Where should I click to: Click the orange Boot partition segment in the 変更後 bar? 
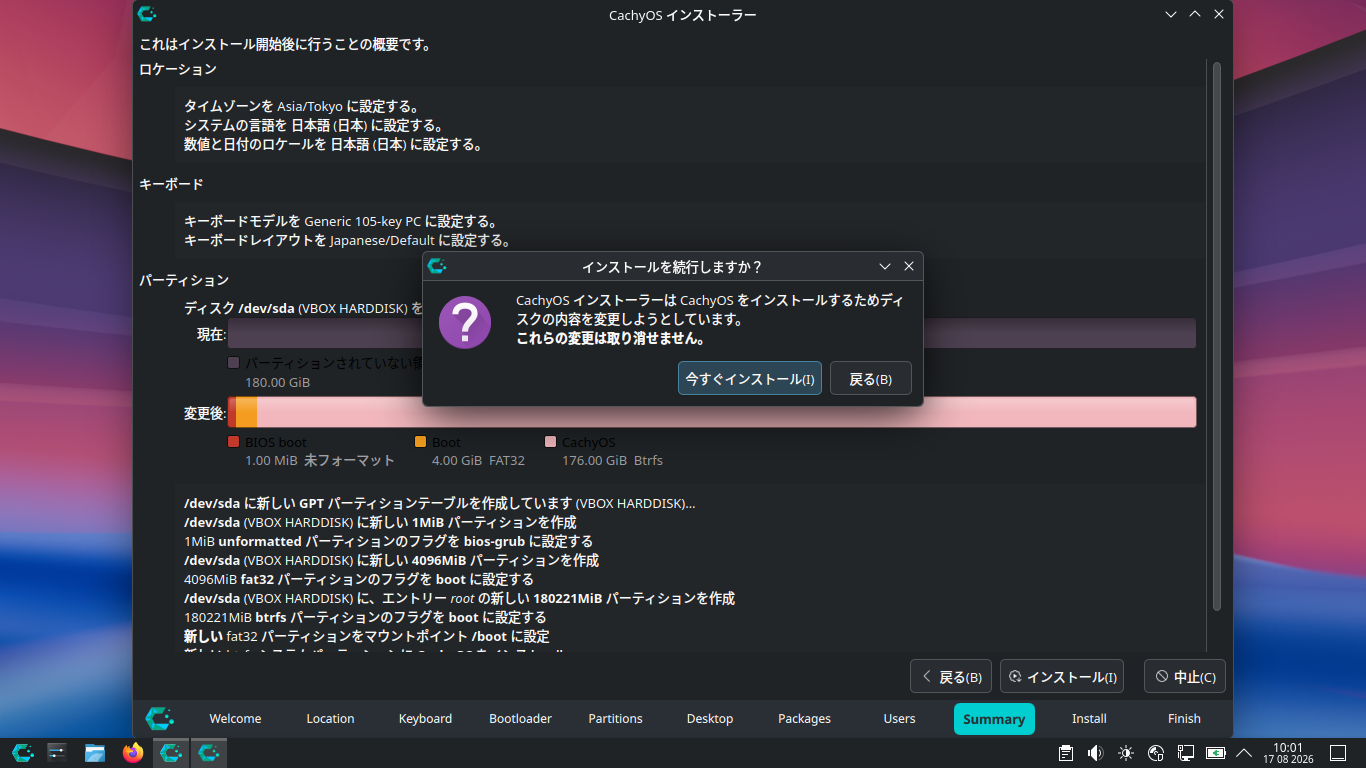point(246,412)
